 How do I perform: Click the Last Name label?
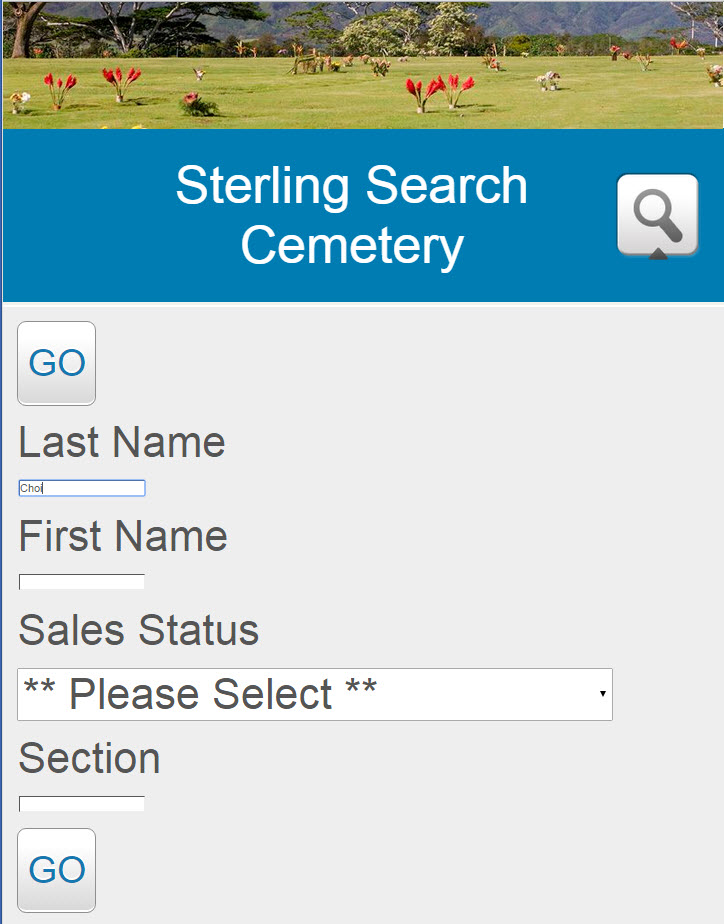coord(122,442)
